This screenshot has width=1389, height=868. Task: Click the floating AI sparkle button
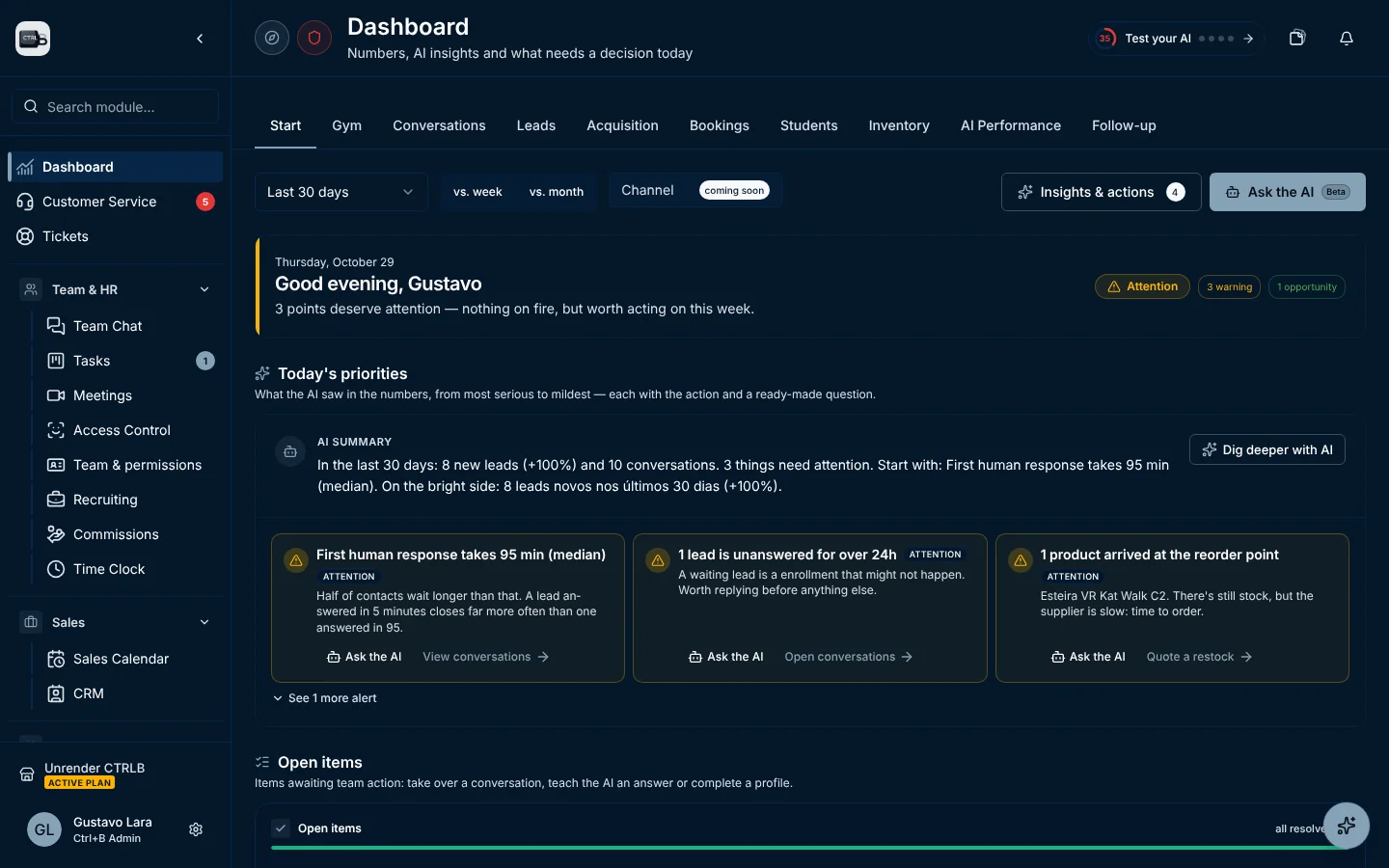point(1347,826)
